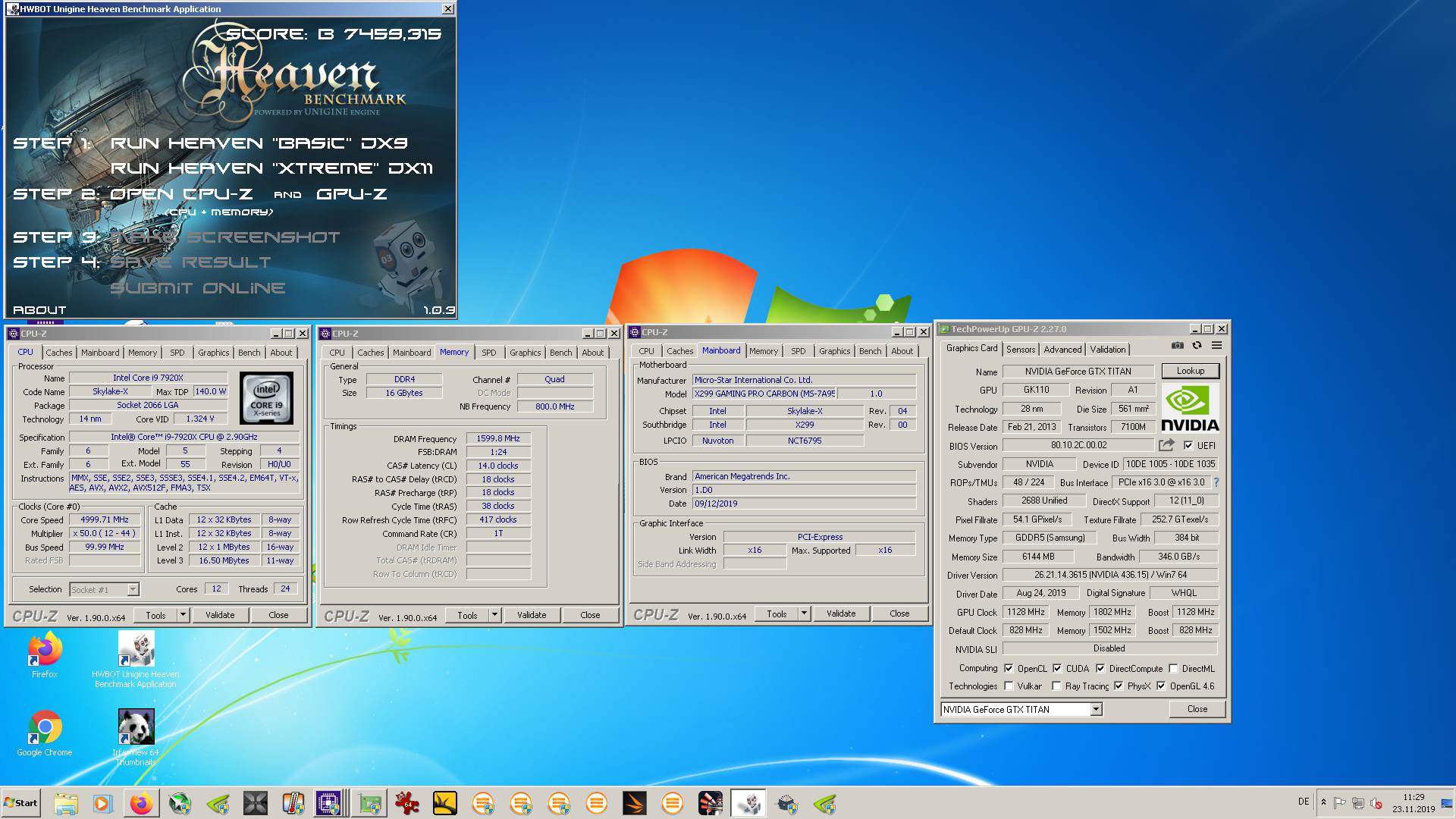Click Run Heaven "Xtreme" DX11
This screenshot has width=1456, height=819.
[271, 168]
